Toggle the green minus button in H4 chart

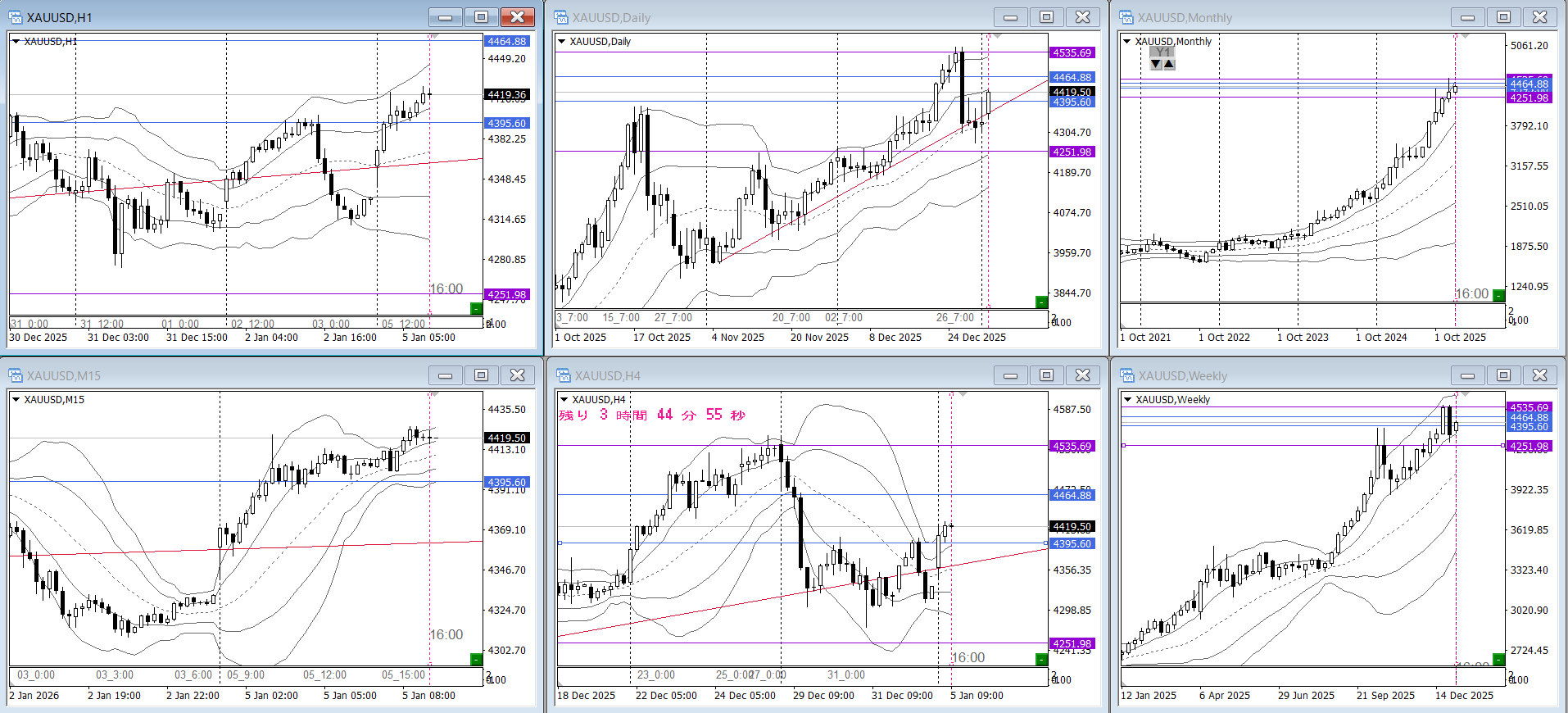(x=1041, y=659)
